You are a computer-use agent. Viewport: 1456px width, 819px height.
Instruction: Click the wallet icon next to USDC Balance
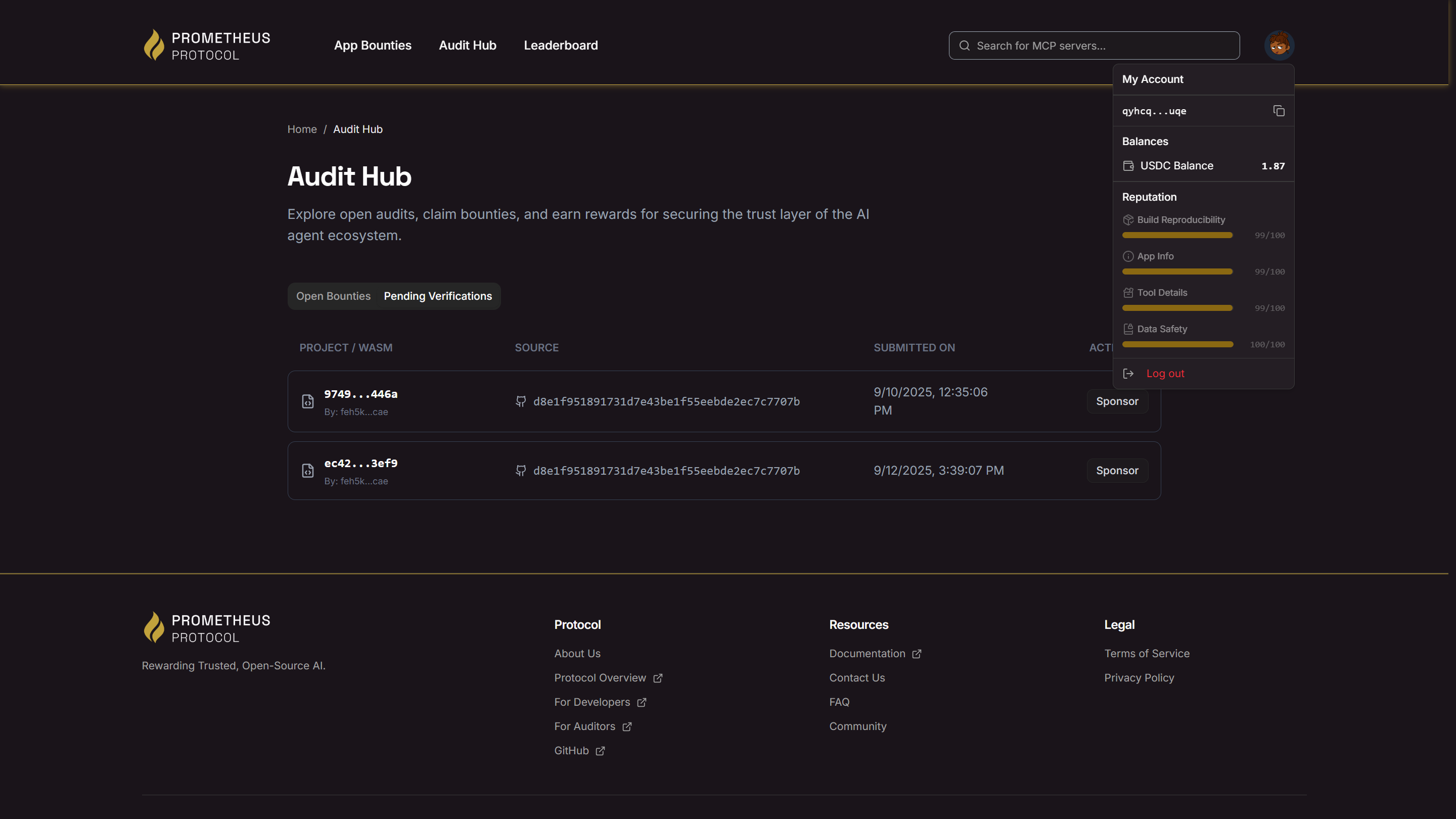point(1128,166)
